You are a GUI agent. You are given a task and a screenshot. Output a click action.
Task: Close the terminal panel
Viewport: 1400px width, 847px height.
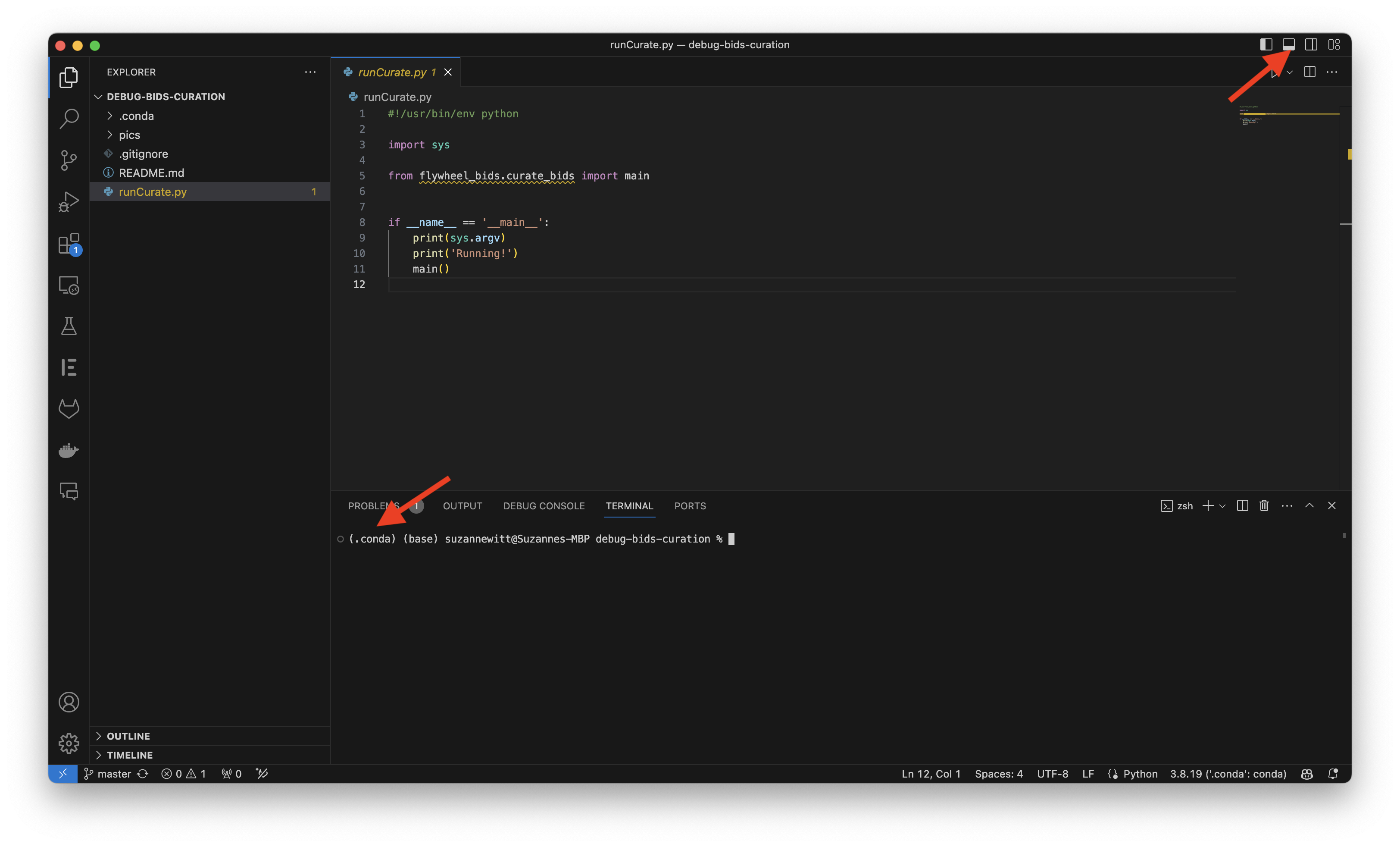tap(1331, 505)
